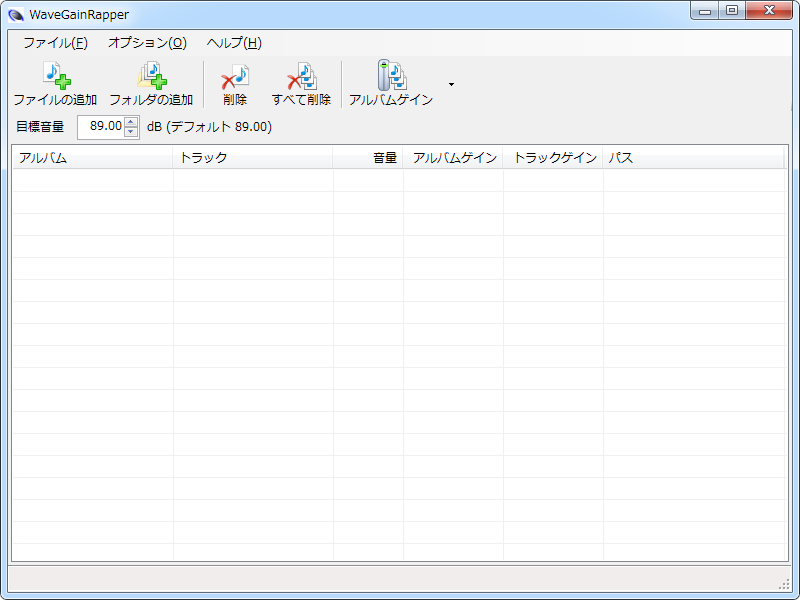Click the アルバムゲイン column header
Viewport: 800px width, 600px height.
(x=453, y=158)
